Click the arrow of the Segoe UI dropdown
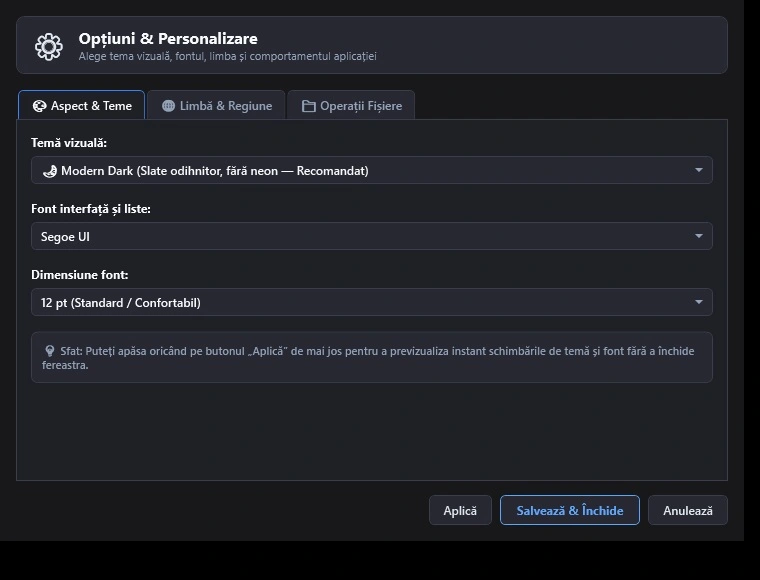 point(698,236)
